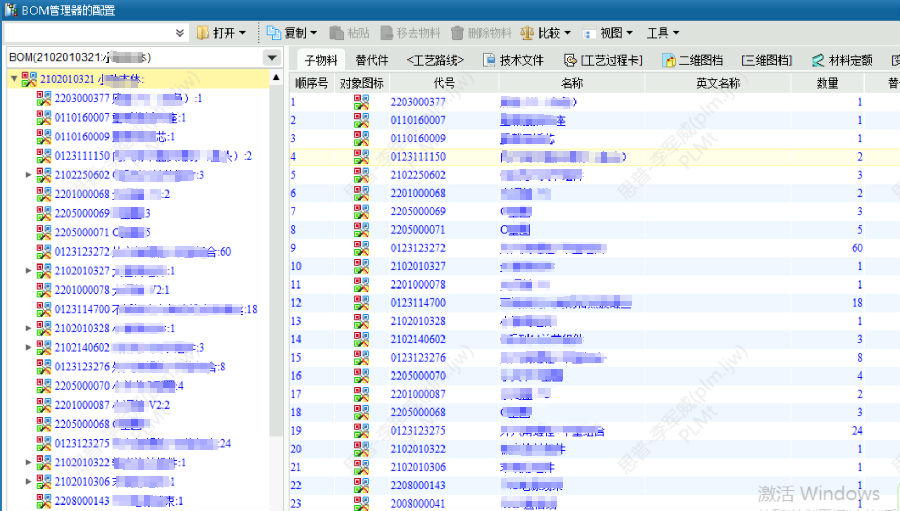Expand tree node 2102010327
This screenshot has width=900, height=511.
[28, 270]
